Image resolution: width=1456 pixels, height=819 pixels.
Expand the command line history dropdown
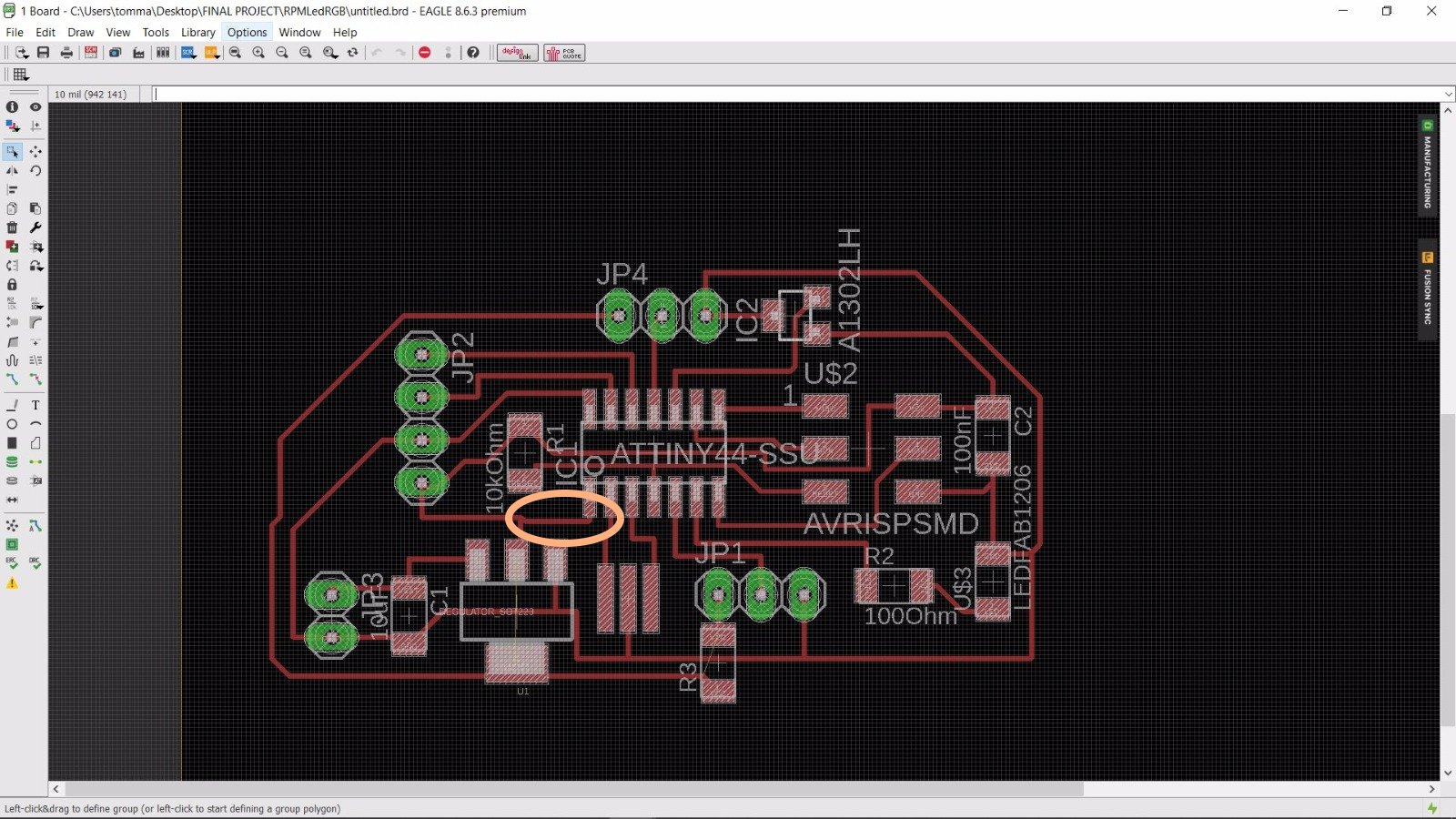(x=1448, y=94)
